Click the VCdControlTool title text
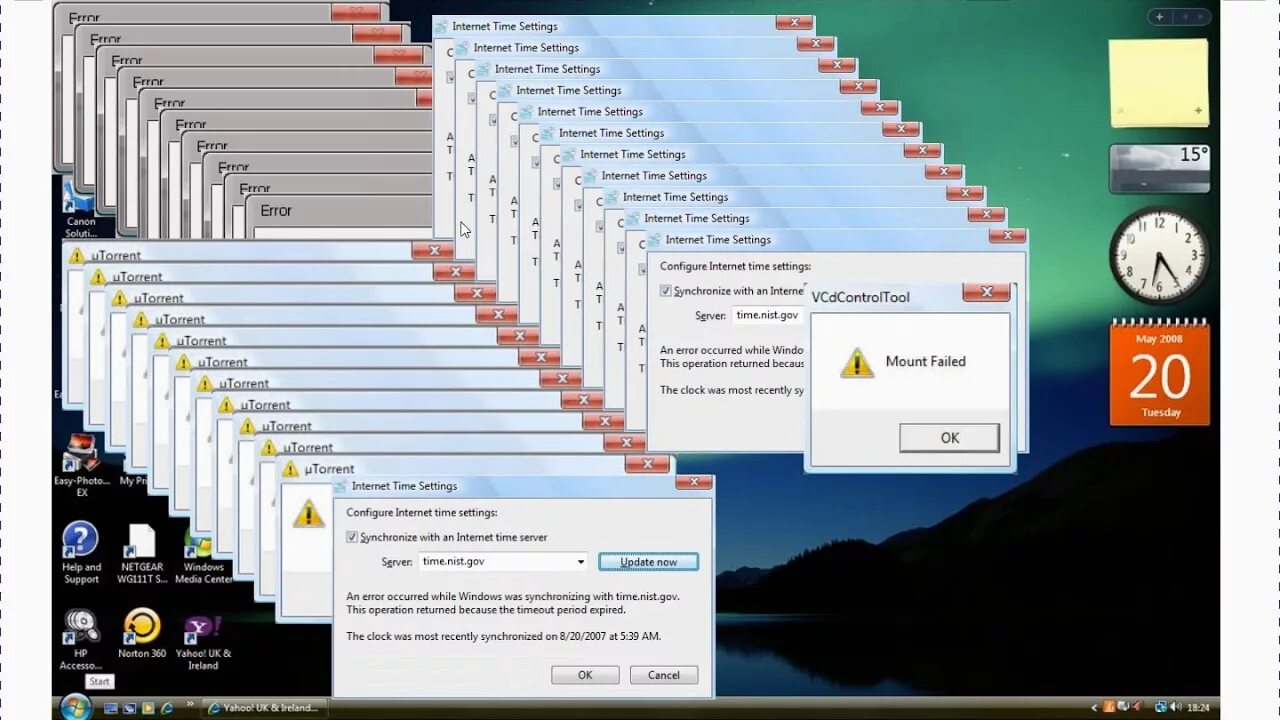The width and height of the screenshot is (1280, 720). coord(860,297)
